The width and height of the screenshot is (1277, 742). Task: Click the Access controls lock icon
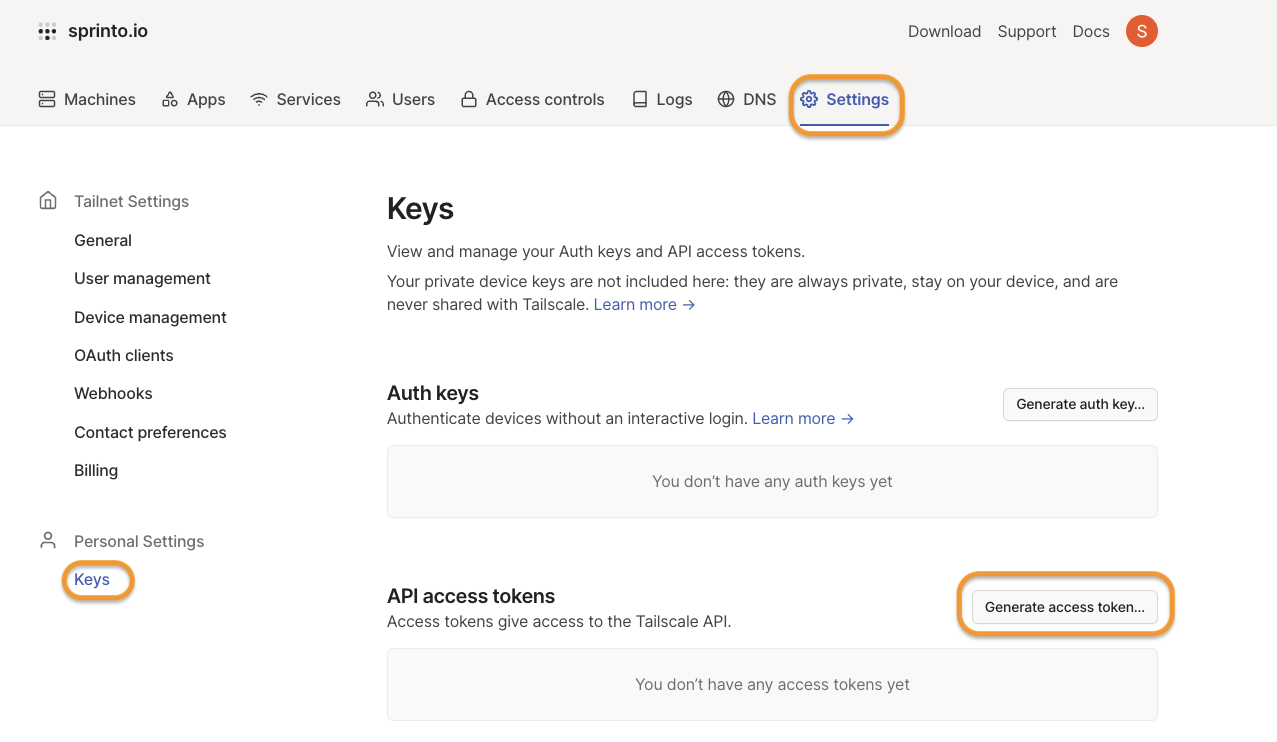(468, 99)
